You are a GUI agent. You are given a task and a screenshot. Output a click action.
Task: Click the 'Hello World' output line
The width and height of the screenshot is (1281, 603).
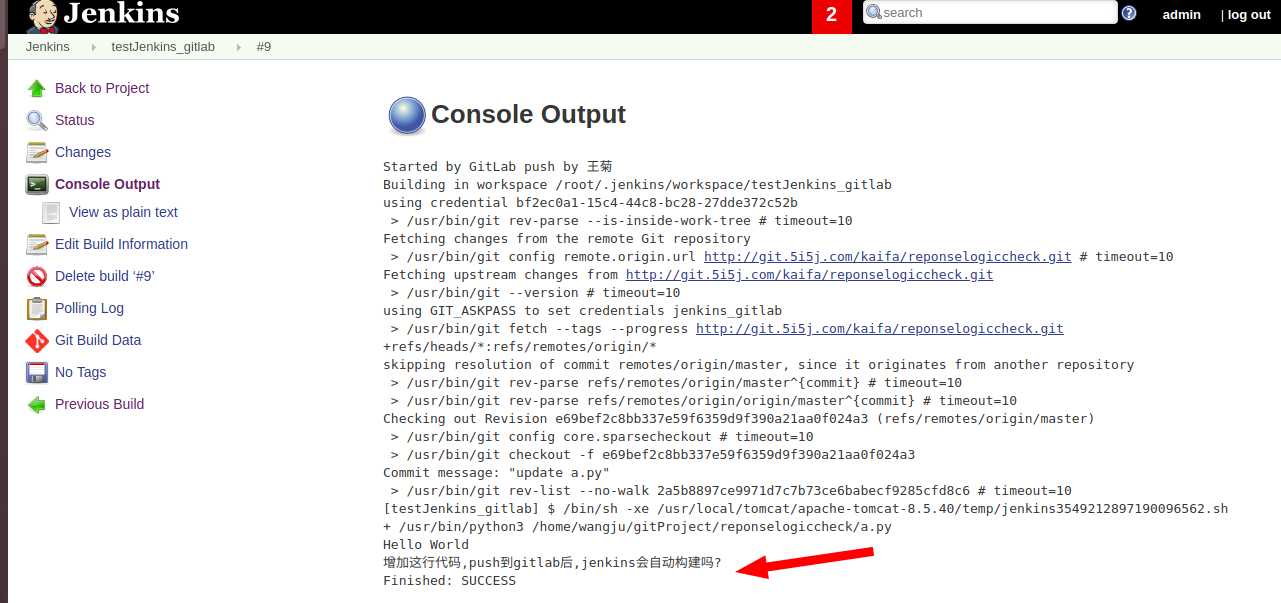426,545
